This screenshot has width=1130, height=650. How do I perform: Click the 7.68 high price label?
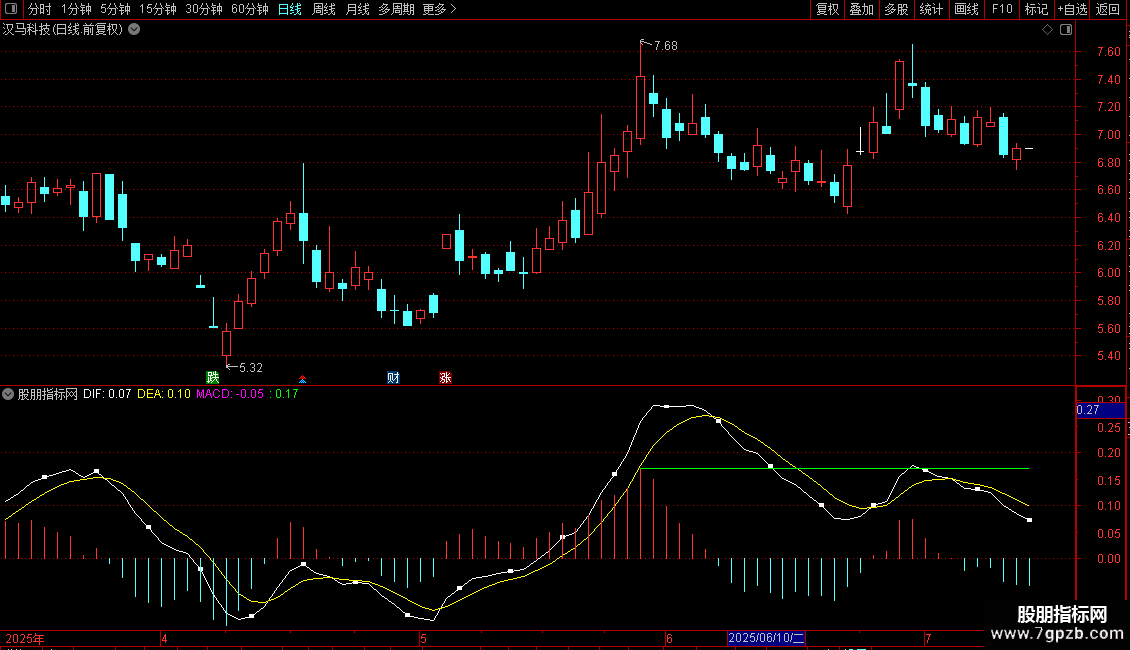665,46
